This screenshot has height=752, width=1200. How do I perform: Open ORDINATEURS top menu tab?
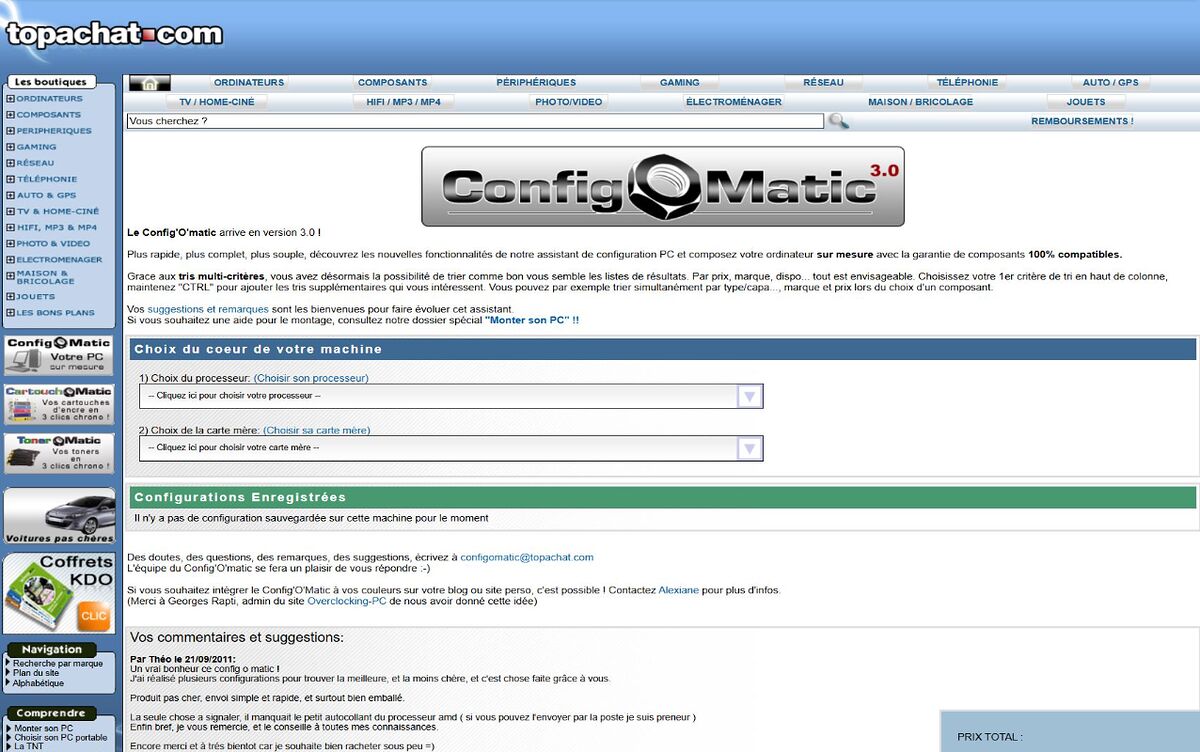tap(249, 83)
